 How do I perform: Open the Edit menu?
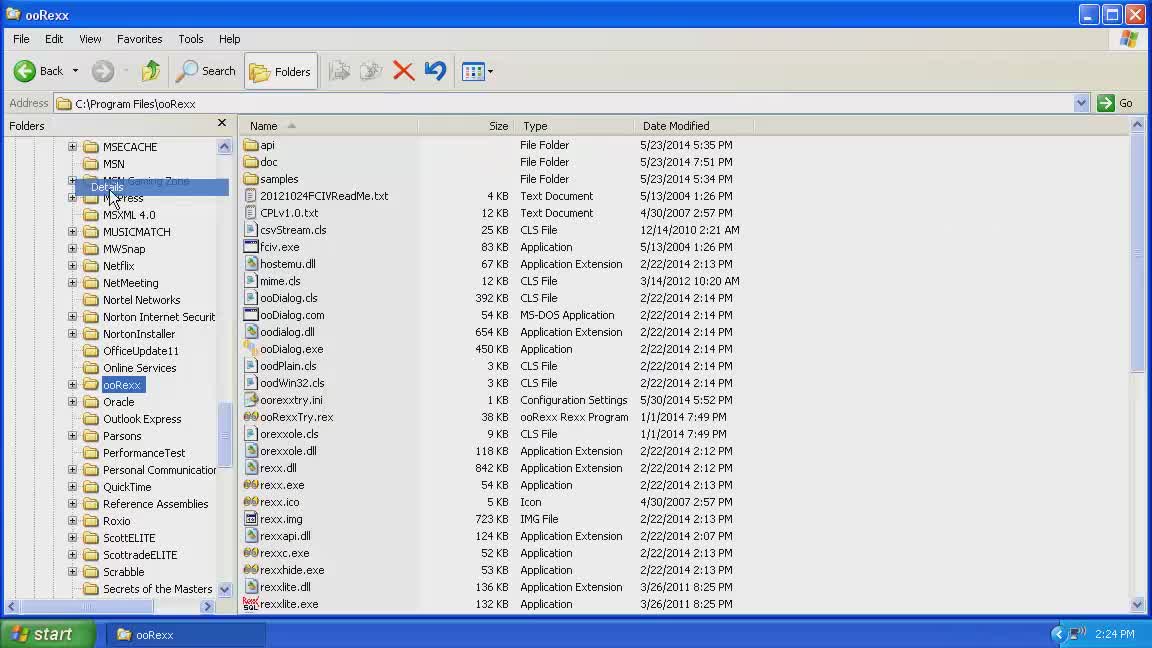point(54,39)
